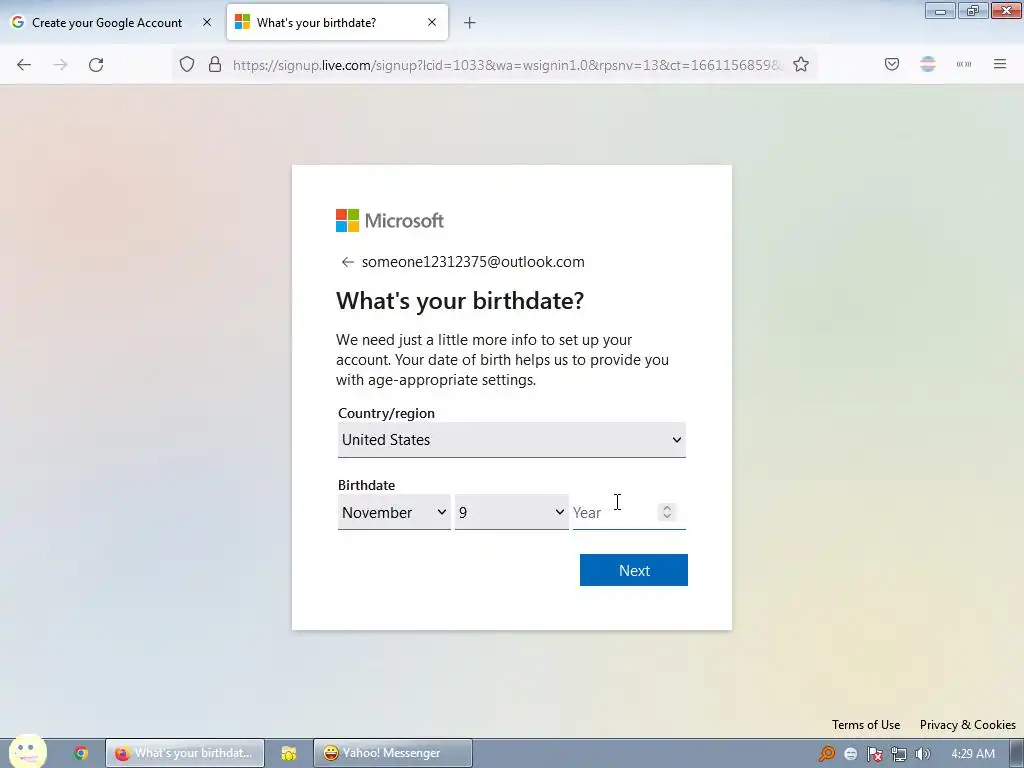Open the Terms of Use link
This screenshot has height=768, width=1024.
click(x=865, y=725)
